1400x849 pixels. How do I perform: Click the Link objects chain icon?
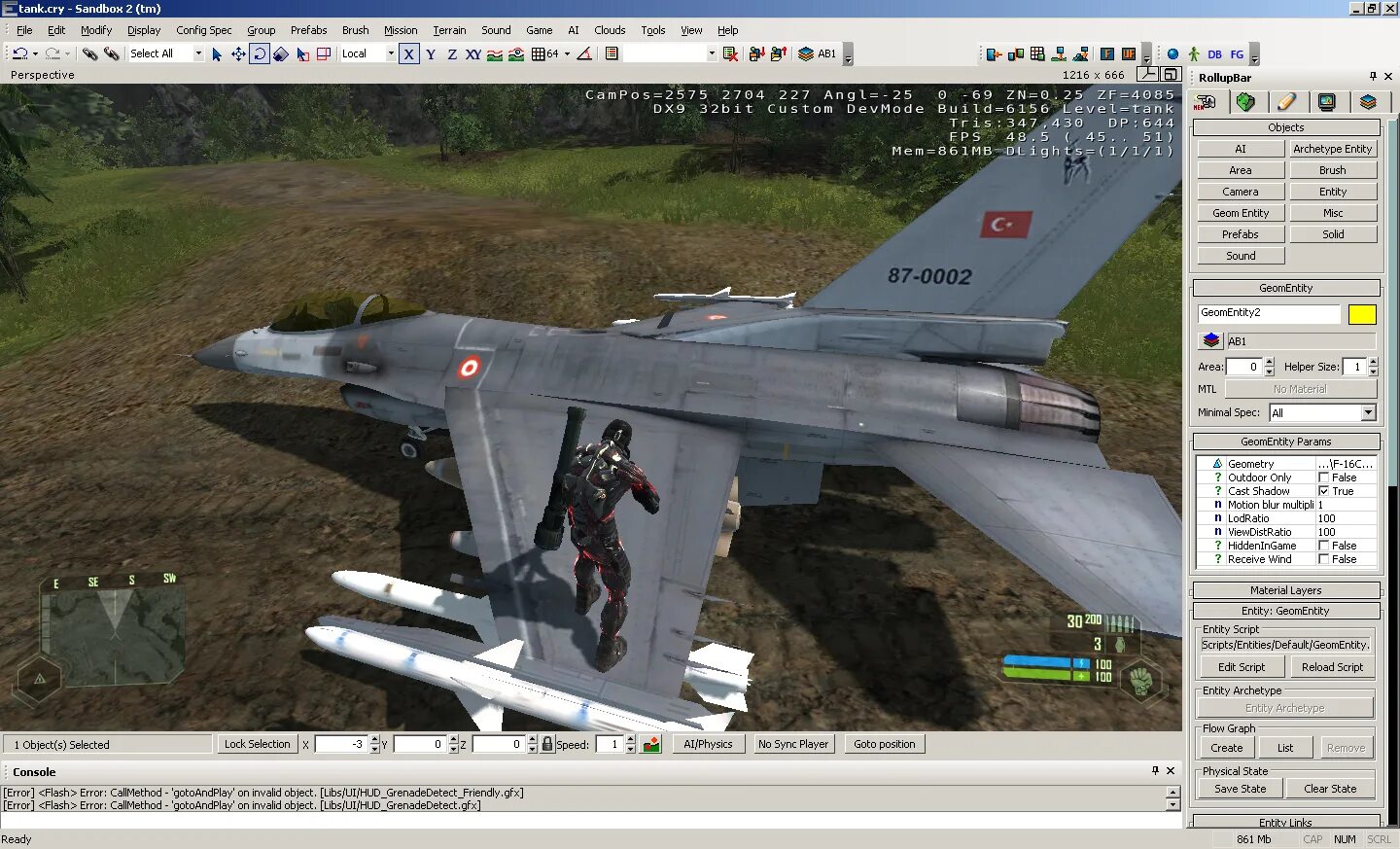[x=89, y=53]
